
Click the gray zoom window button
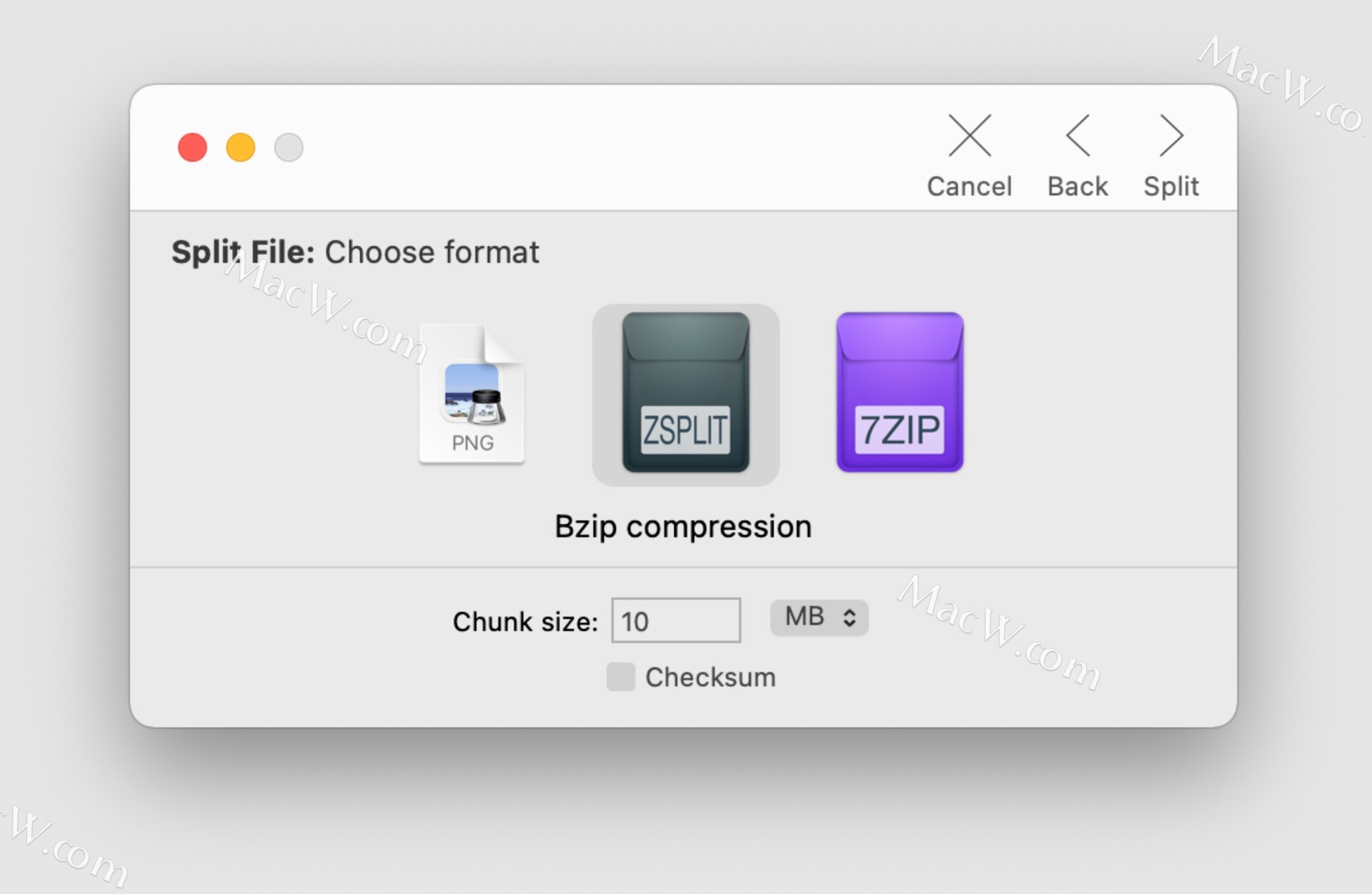click(x=289, y=148)
